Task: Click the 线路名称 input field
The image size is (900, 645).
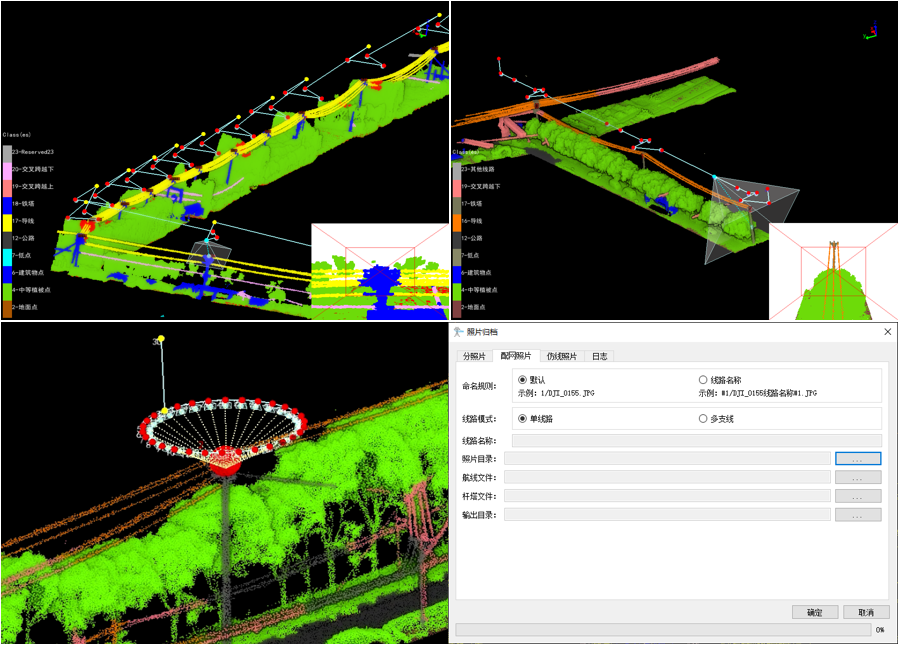Action: 697,441
